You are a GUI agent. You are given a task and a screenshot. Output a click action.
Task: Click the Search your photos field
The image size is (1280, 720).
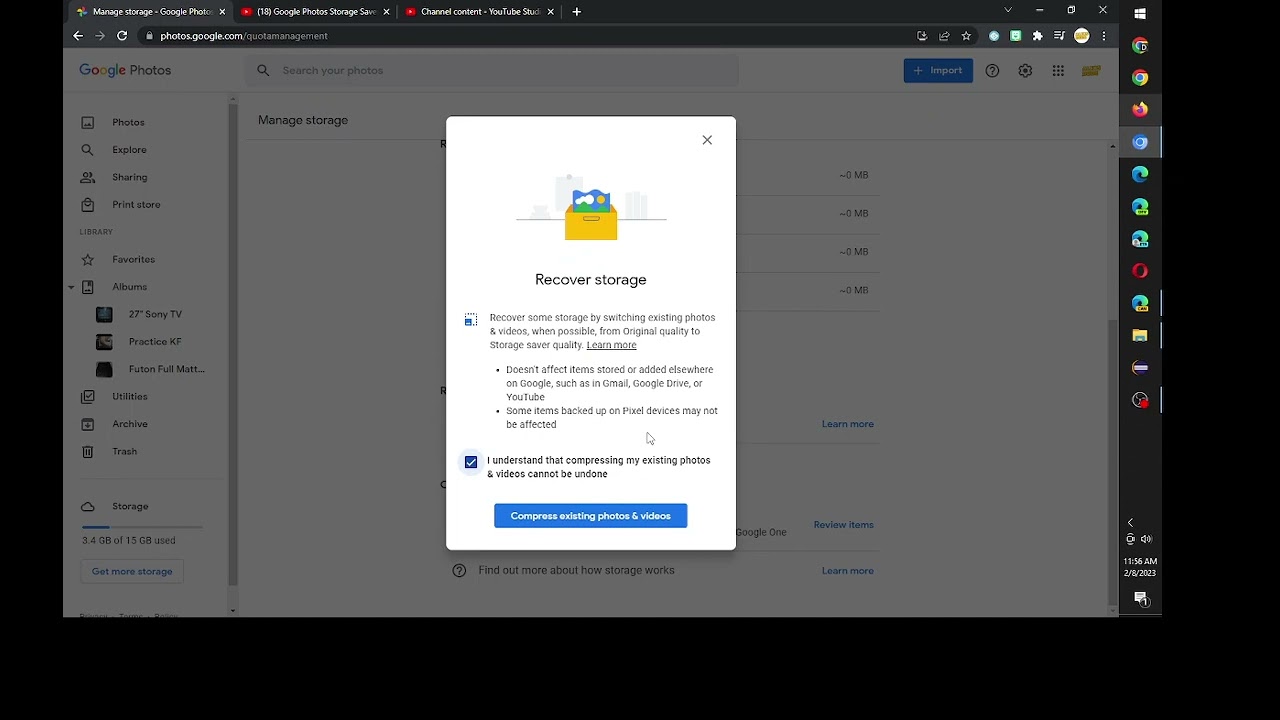(x=491, y=71)
